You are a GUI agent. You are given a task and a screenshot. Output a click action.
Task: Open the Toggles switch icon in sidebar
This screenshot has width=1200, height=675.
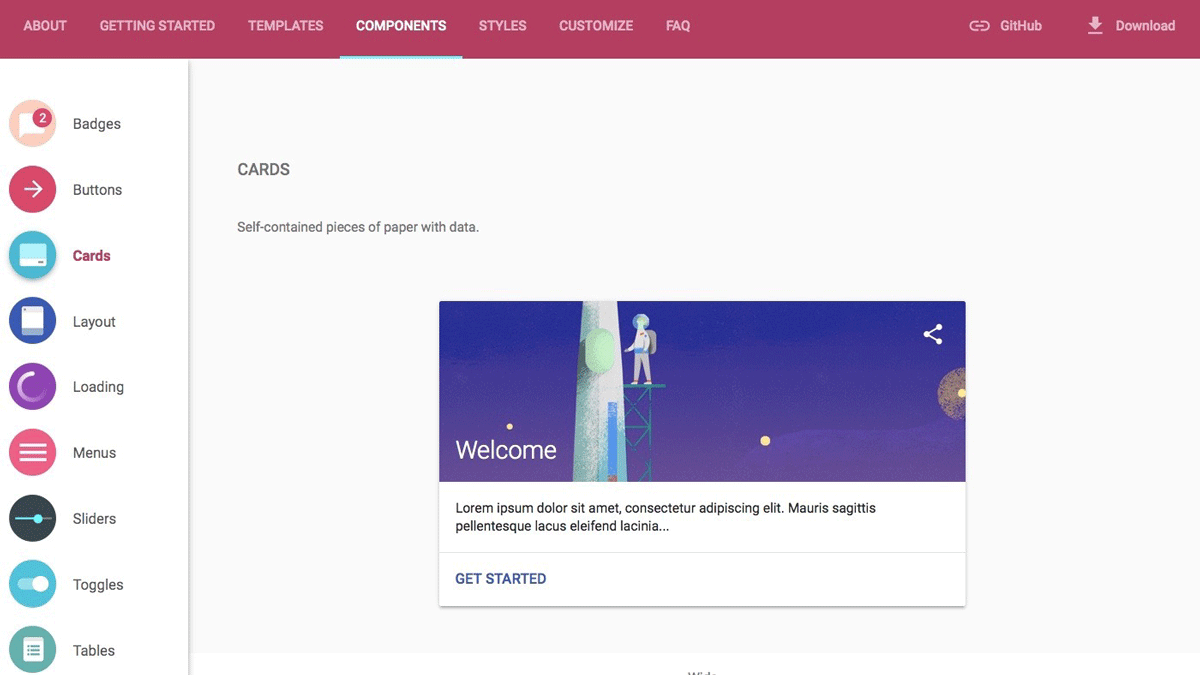pos(33,584)
